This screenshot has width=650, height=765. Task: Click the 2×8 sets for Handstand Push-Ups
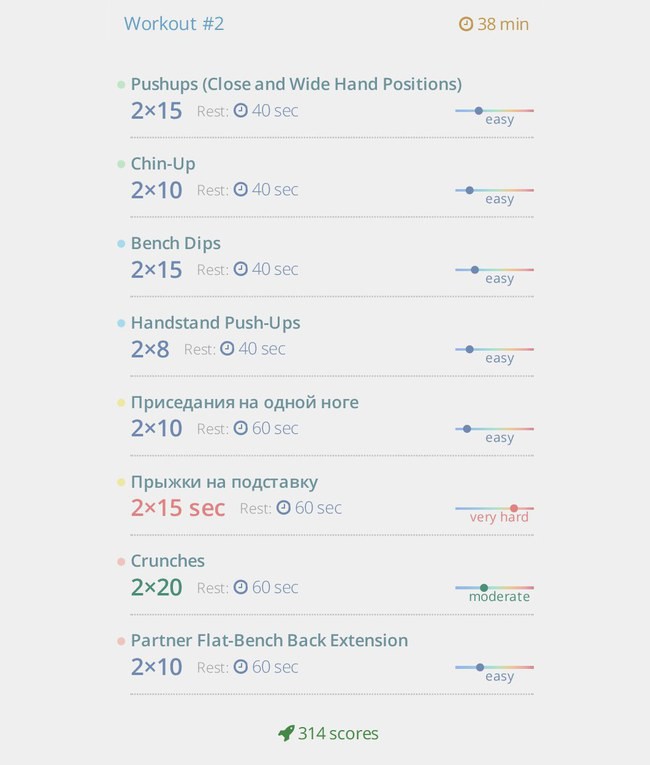[x=150, y=349]
